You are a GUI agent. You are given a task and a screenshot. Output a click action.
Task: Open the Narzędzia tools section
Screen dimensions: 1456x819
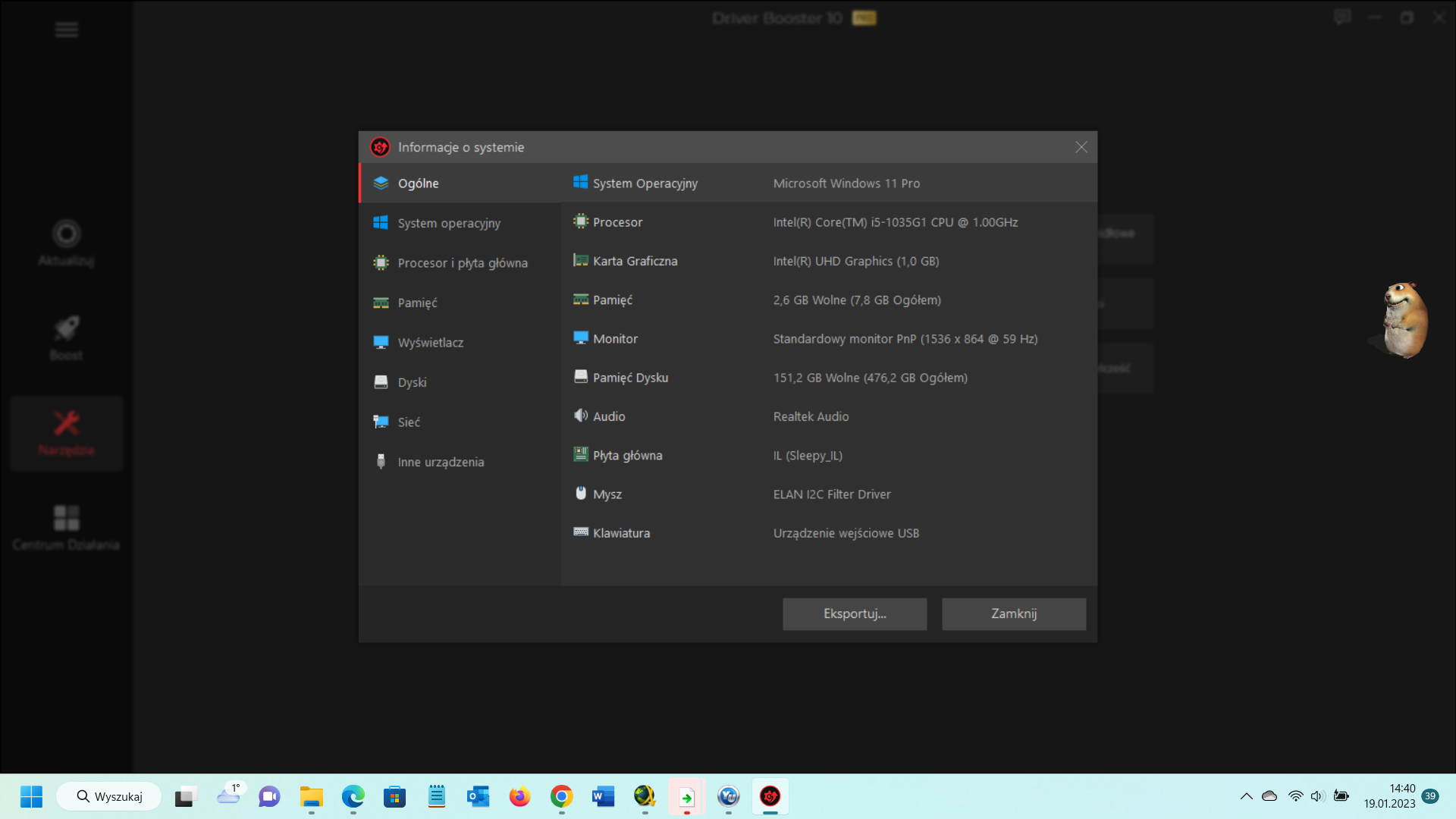coord(67,433)
